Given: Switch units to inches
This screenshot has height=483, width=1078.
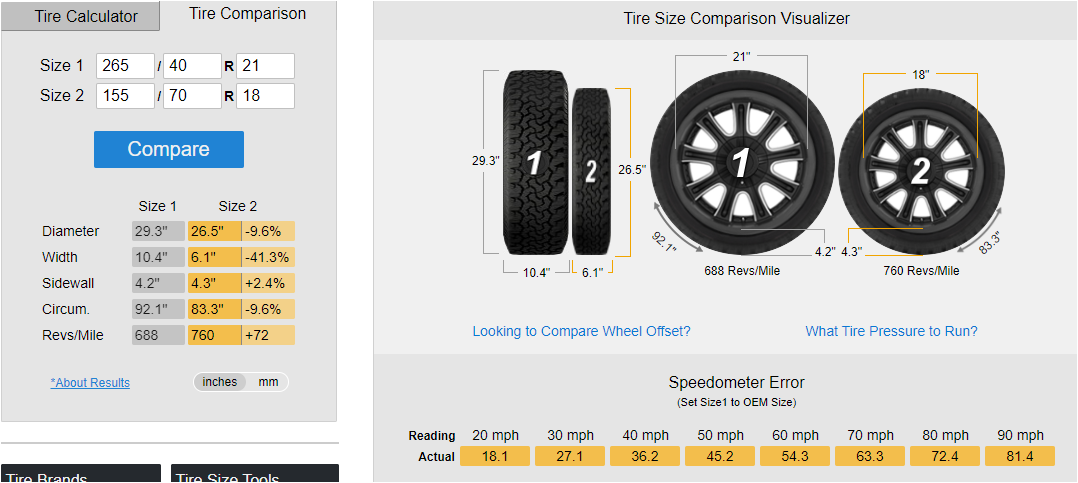Looking at the screenshot, I should pyautogui.click(x=220, y=382).
